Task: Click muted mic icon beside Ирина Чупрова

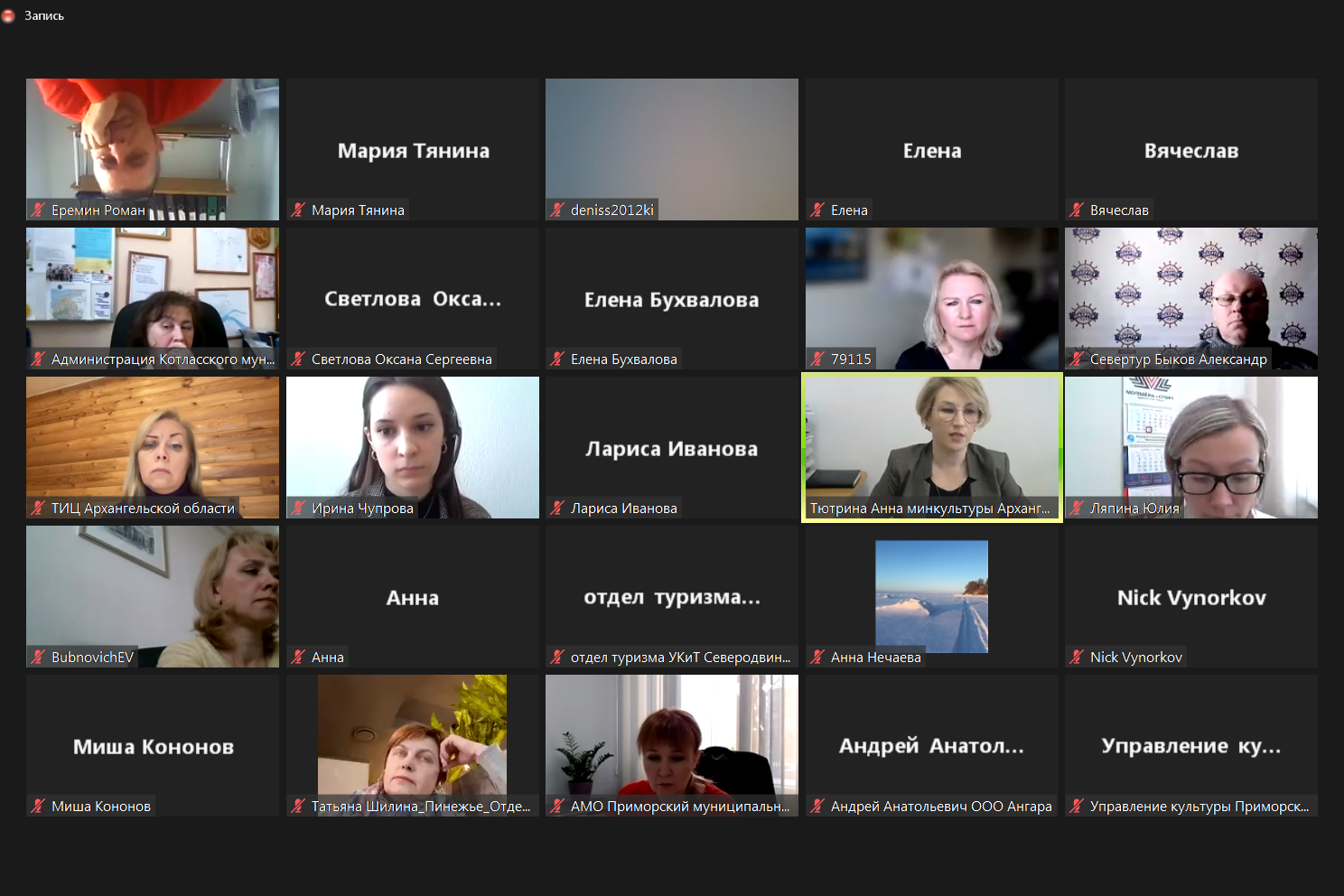Action: 298,508
